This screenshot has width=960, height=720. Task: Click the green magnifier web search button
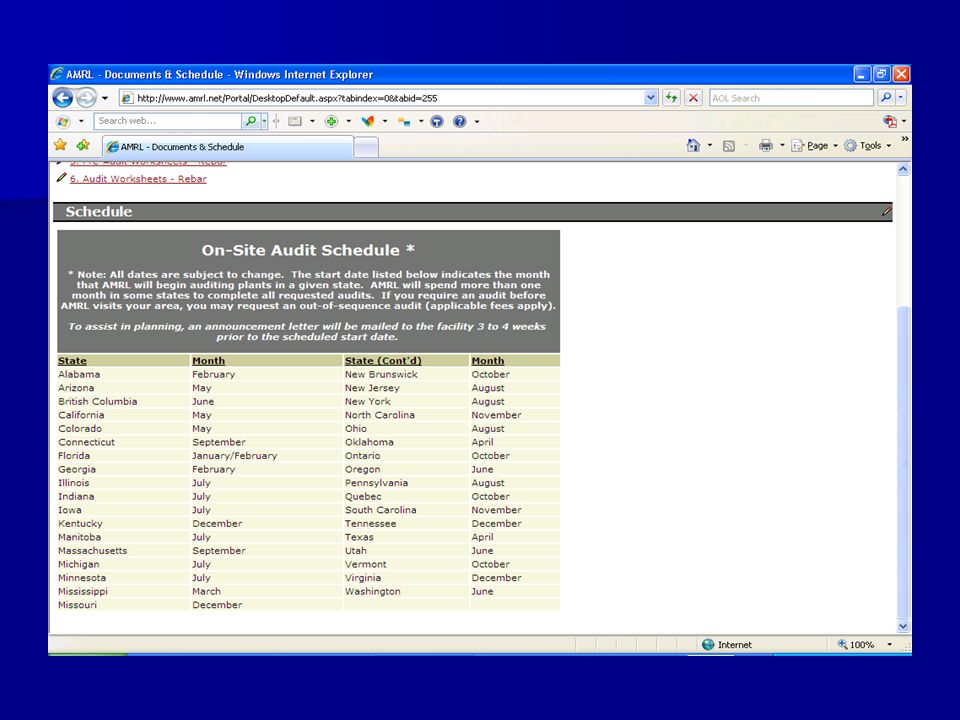coord(250,121)
